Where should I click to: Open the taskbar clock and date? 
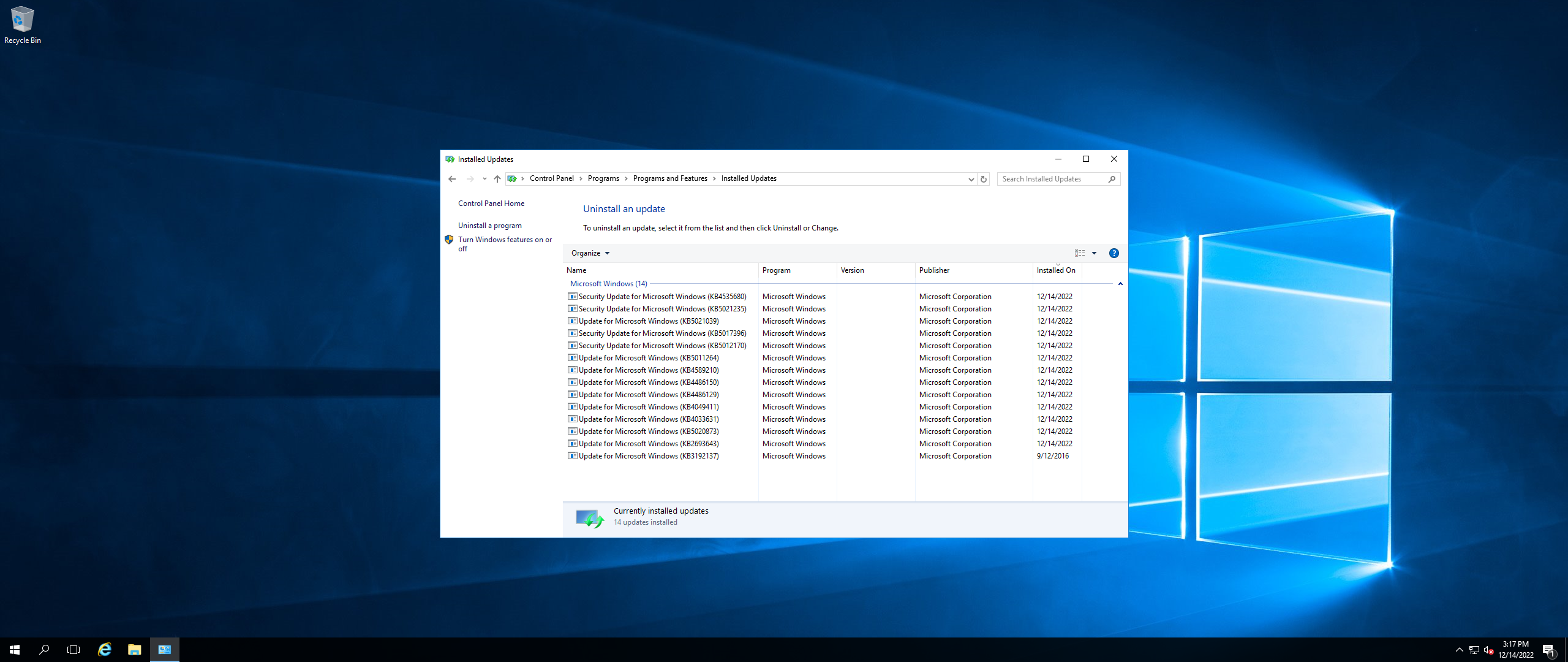(x=1516, y=650)
